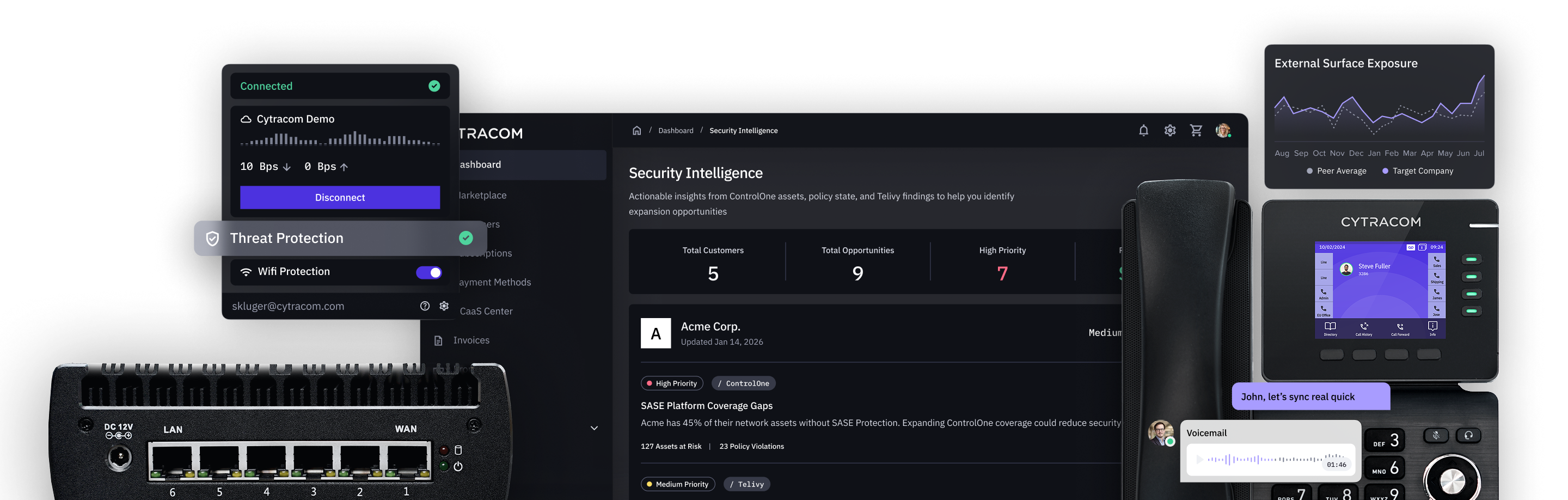Open VPN client settings gear
Screen dimensions: 1568x500
[444, 306]
